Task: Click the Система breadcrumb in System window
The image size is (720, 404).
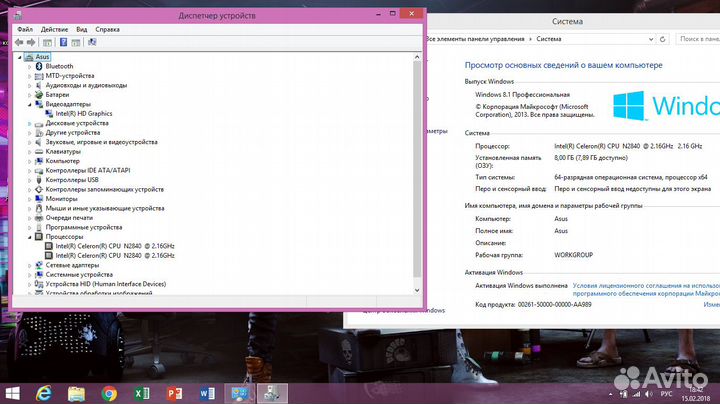Action: [x=549, y=39]
